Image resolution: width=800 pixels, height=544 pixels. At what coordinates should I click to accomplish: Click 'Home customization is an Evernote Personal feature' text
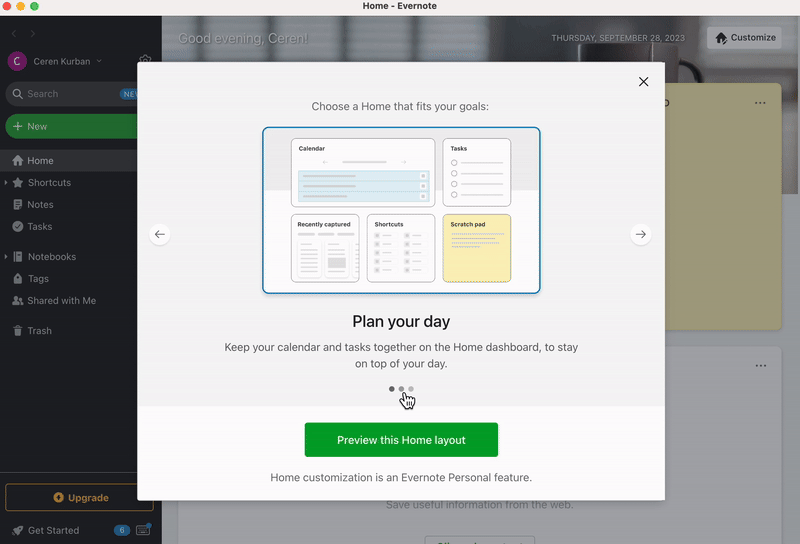(x=401, y=478)
